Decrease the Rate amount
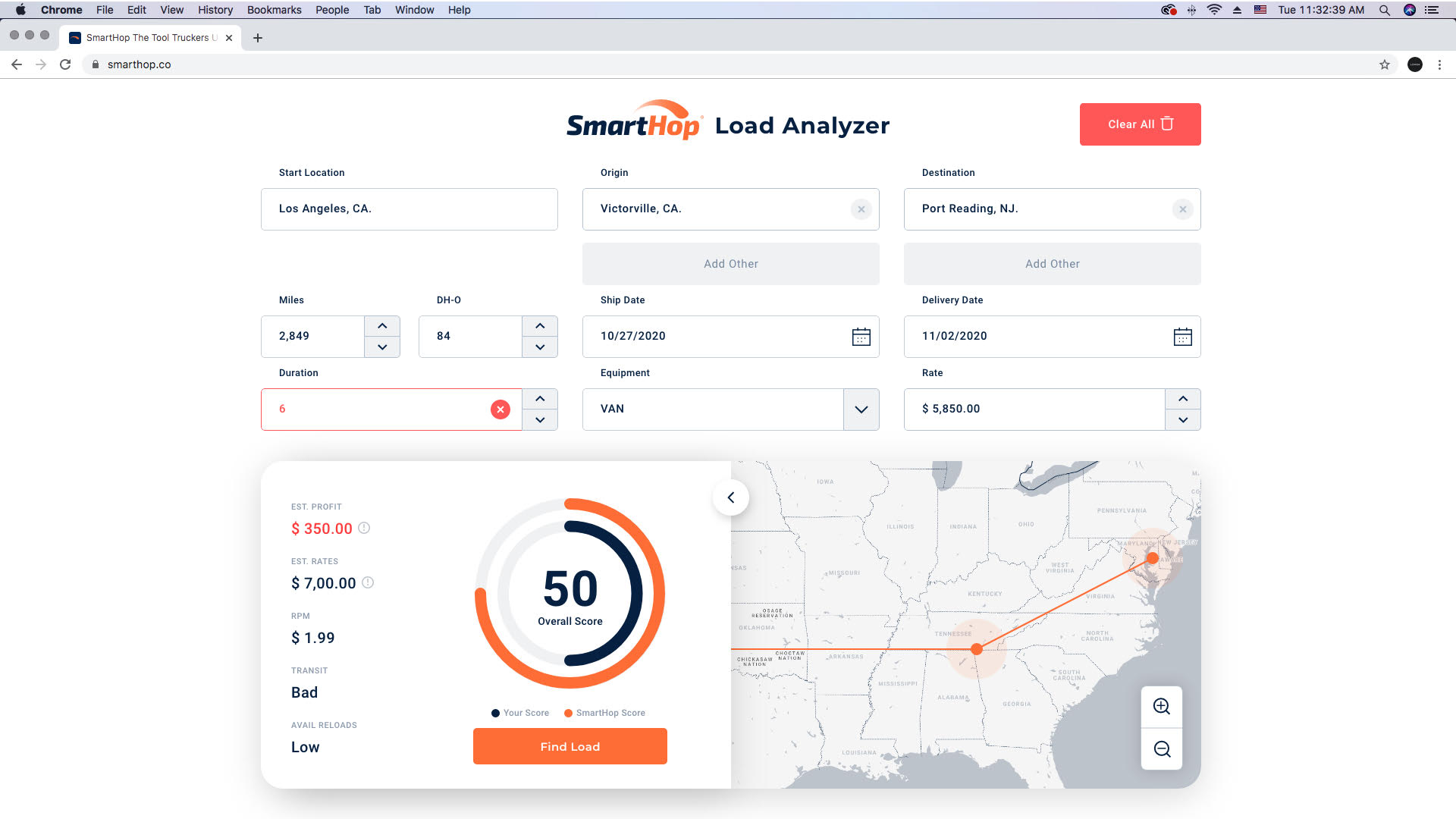Viewport: 1456px width, 819px height. point(1183,420)
